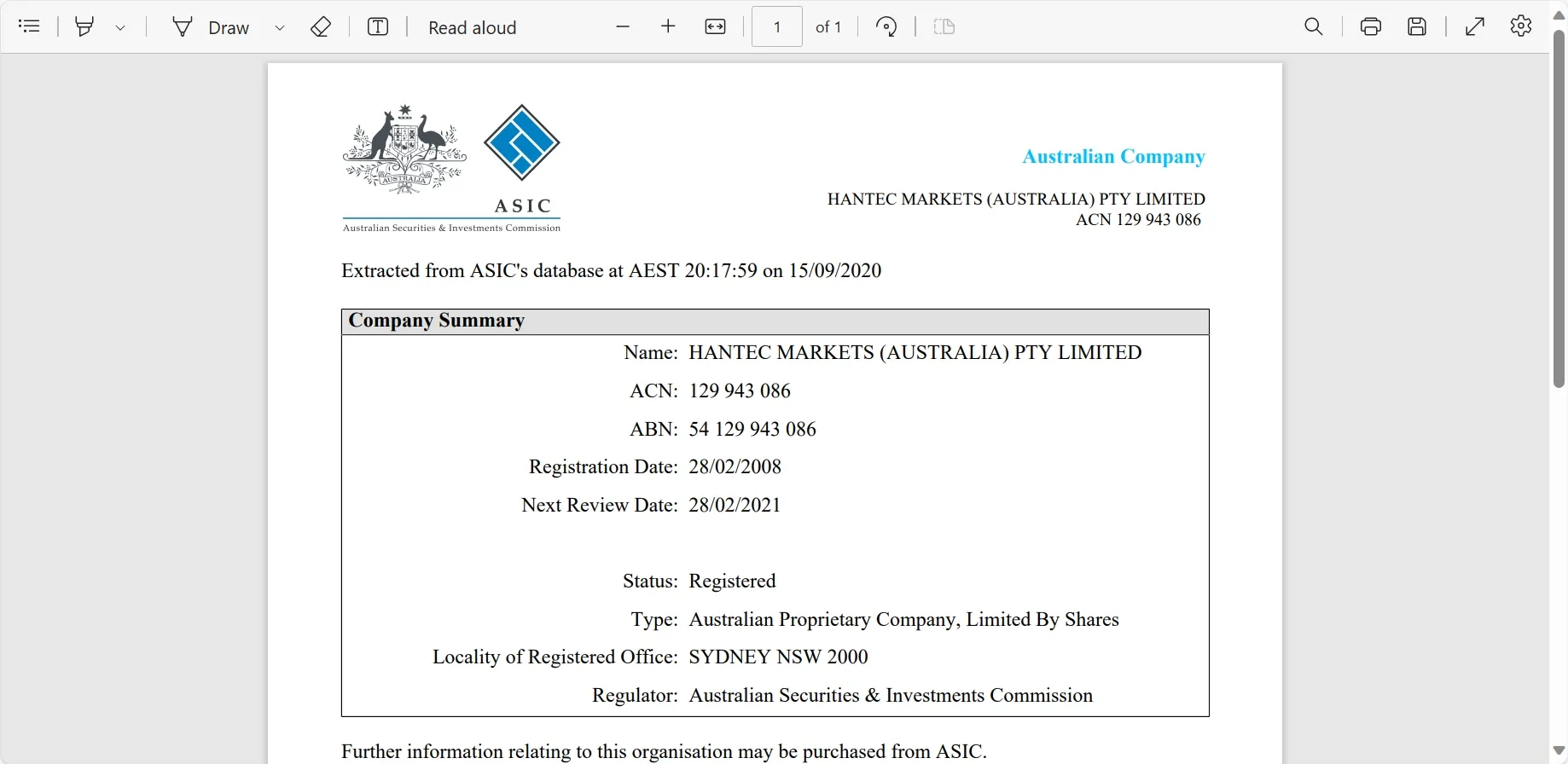Viewport: 1568px width, 764px height.
Task: Toggle fit to width view
Action: point(715,26)
